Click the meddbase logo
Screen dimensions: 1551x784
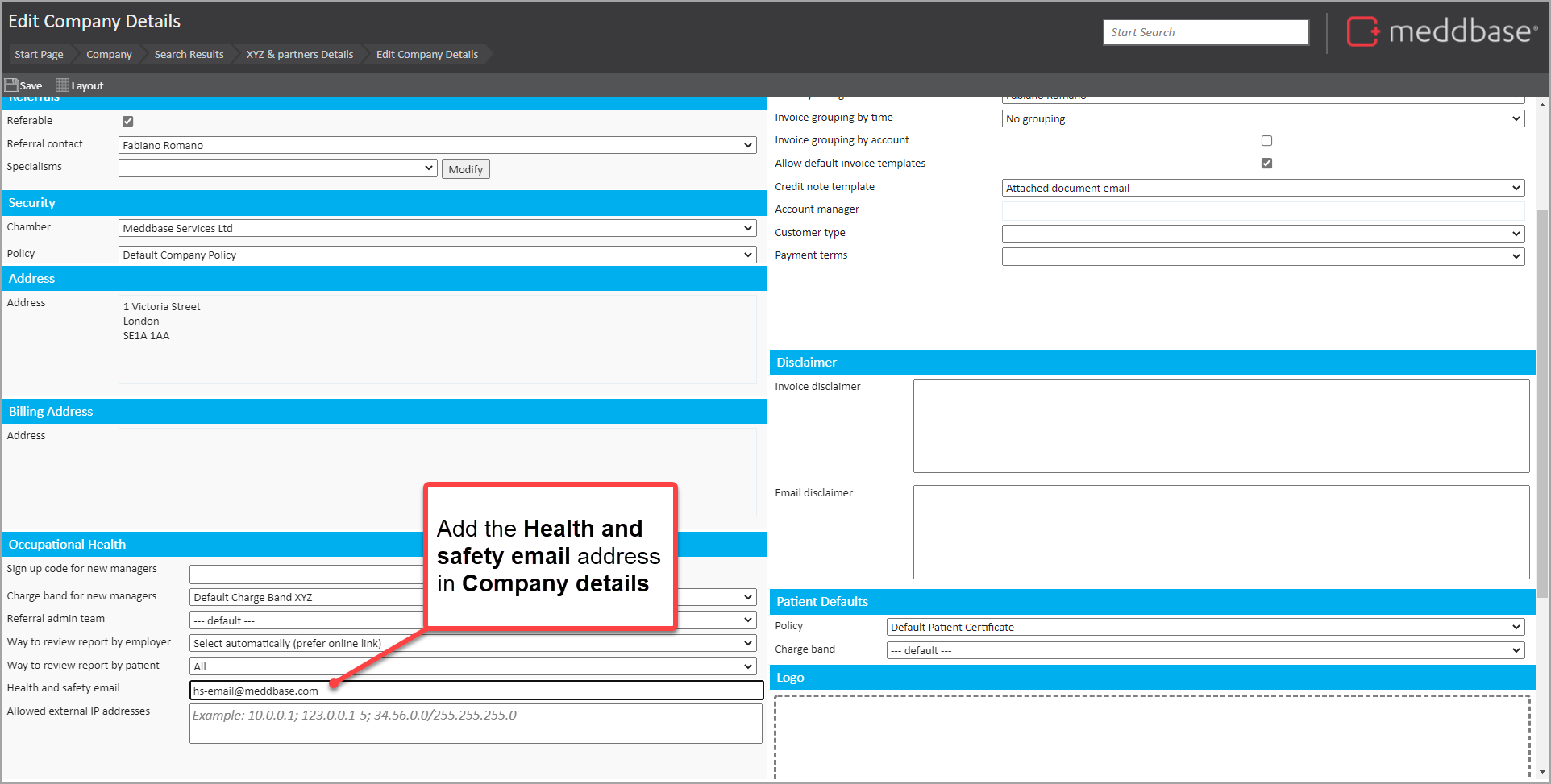1441,32
